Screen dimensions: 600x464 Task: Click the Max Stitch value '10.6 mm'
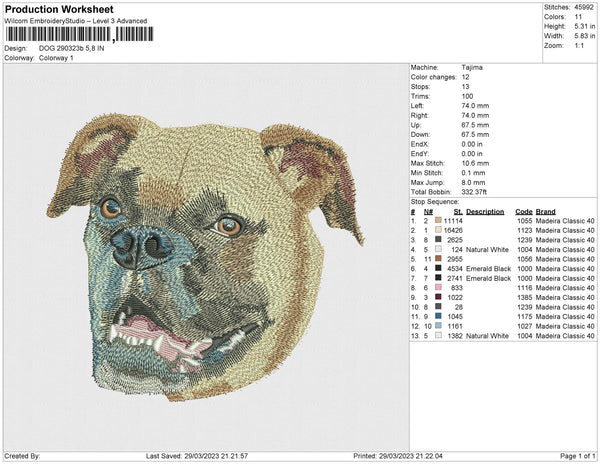[x=475, y=163]
